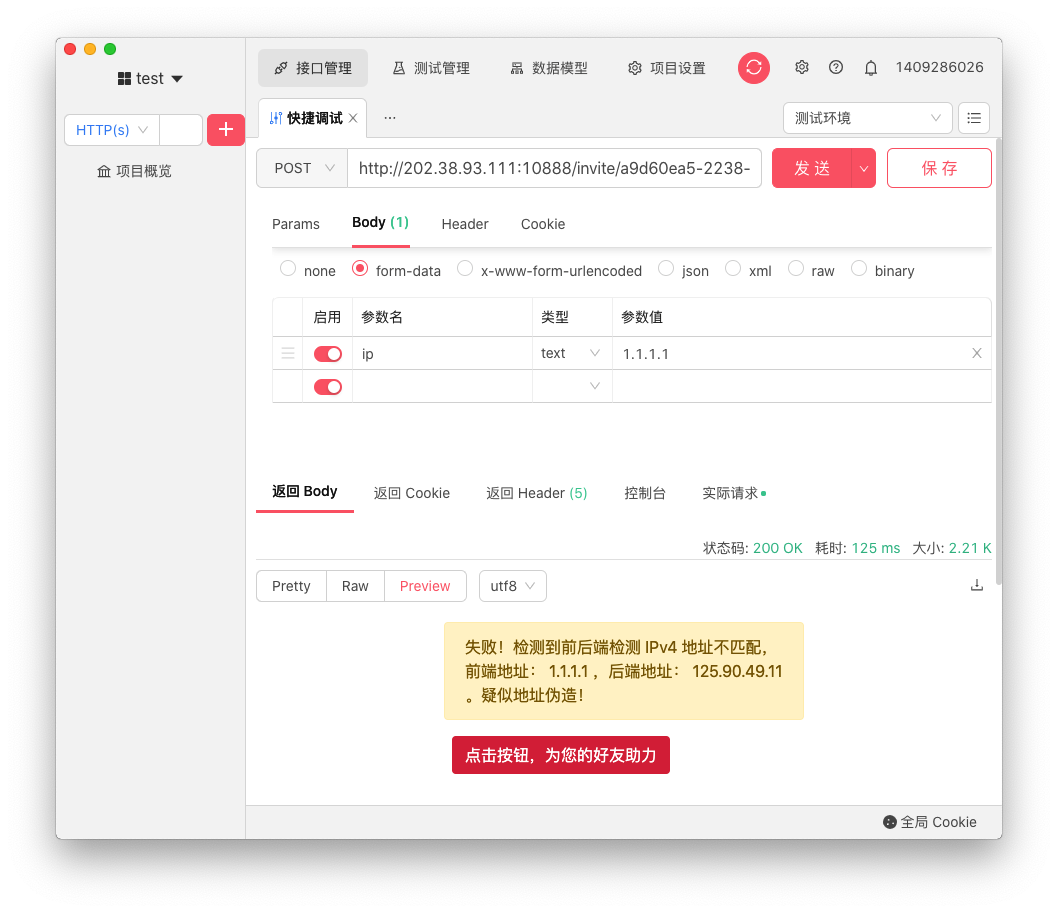Open the notifications bell icon
Image resolution: width=1058 pixels, height=913 pixels.
pyautogui.click(x=871, y=68)
